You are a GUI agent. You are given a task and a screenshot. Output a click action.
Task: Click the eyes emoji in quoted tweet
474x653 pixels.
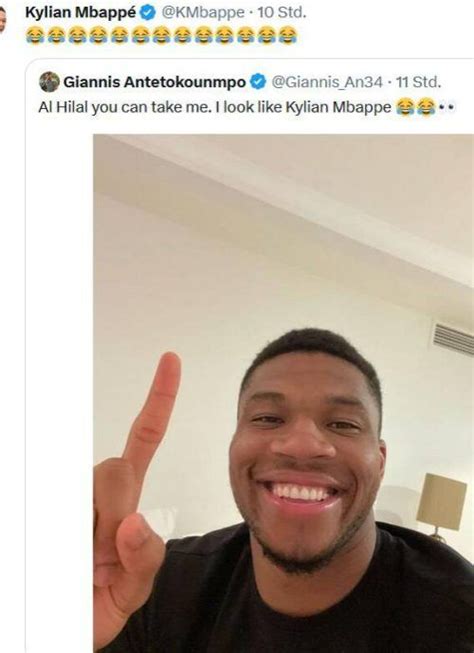point(447,107)
